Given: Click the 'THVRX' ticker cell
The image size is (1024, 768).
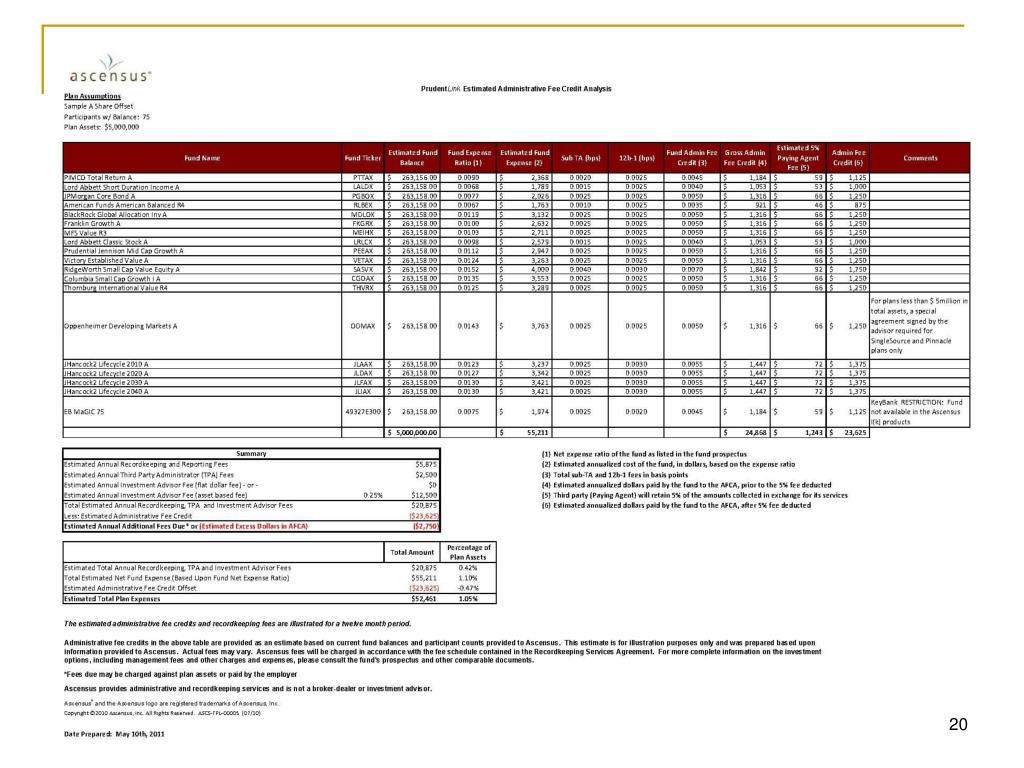Looking at the screenshot, I should click(x=362, y=288).
